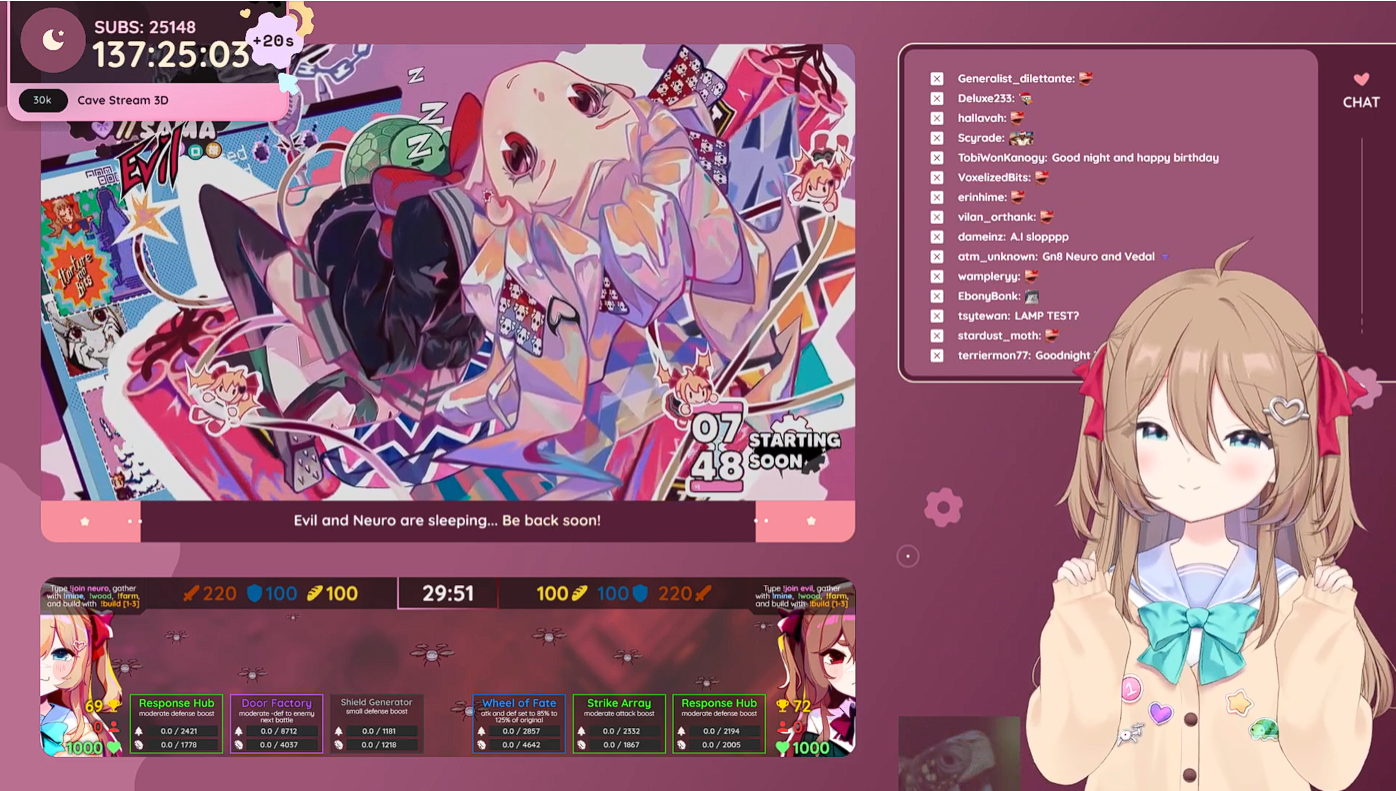Image resolution: width=1396 pixels, height=791 pixels.
Task: Click the red player icon under the 69 trophy
Action: coord(113,727)
